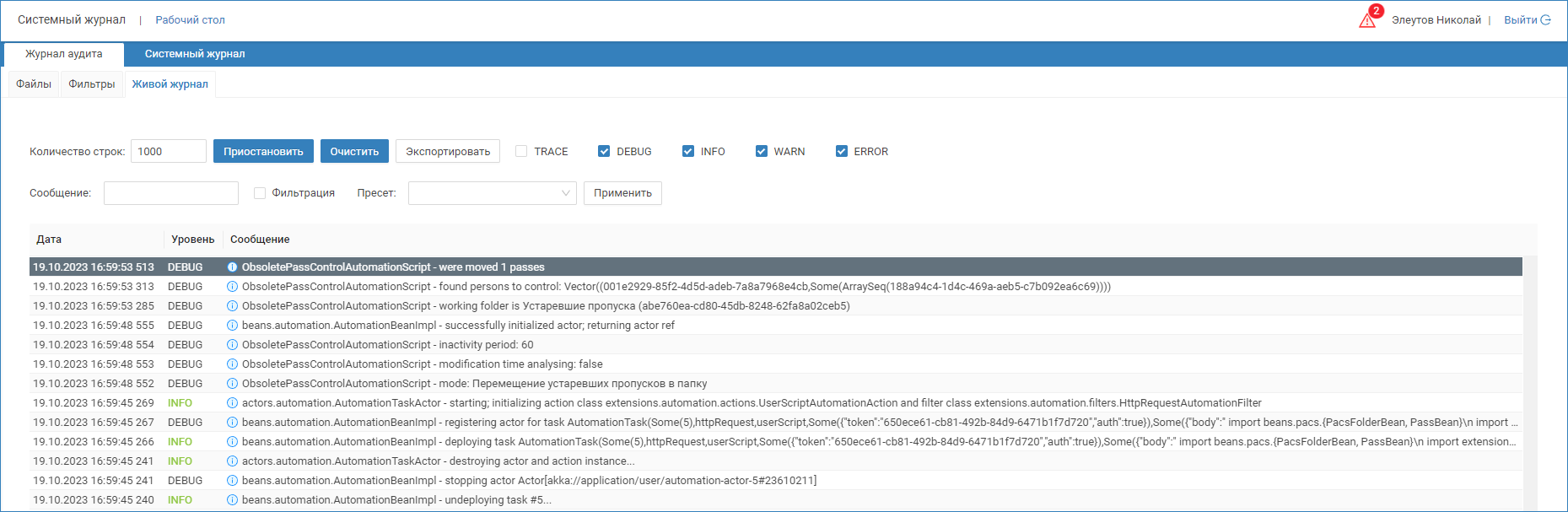Click info icon on 'working folder' row
Viewport: 1568px width, 512px height.
click(x=232, y=306)
